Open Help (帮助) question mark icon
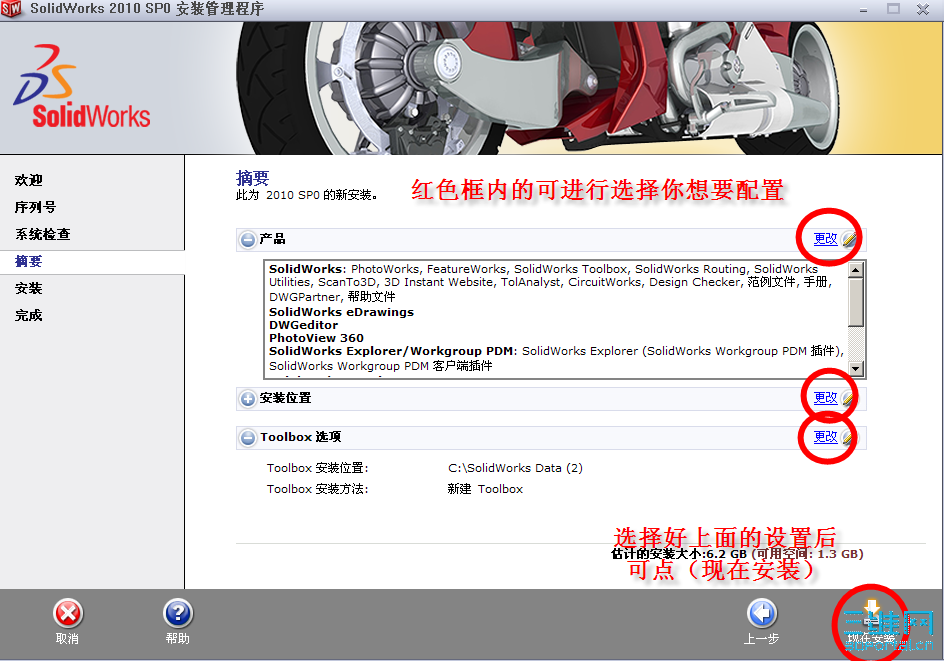The width and height of the screenshot is (944, 661). pyautogui.click(x=178, y=613)
